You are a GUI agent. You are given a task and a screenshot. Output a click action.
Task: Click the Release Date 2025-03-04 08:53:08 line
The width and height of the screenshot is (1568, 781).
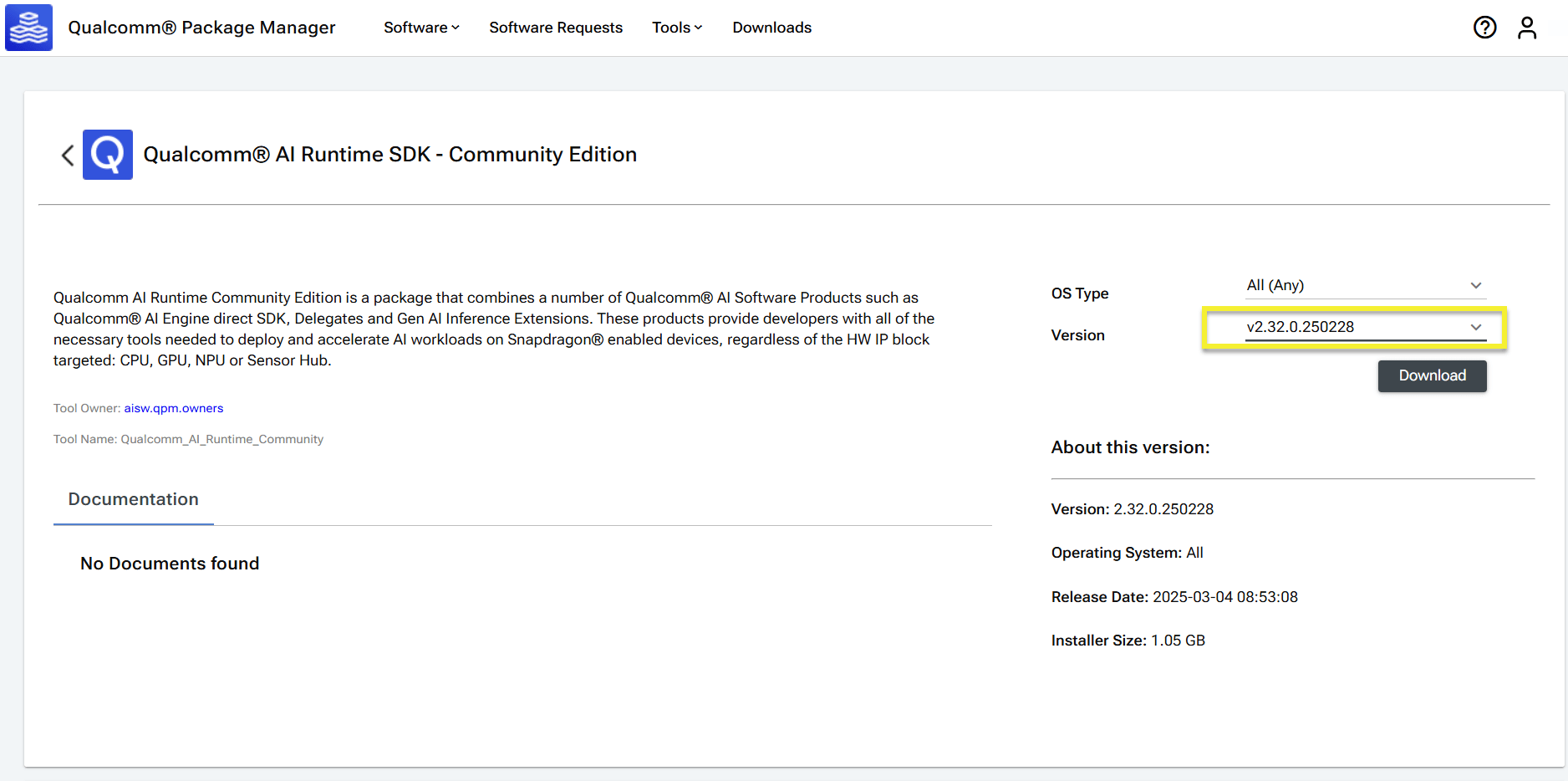click(1174, 597)
